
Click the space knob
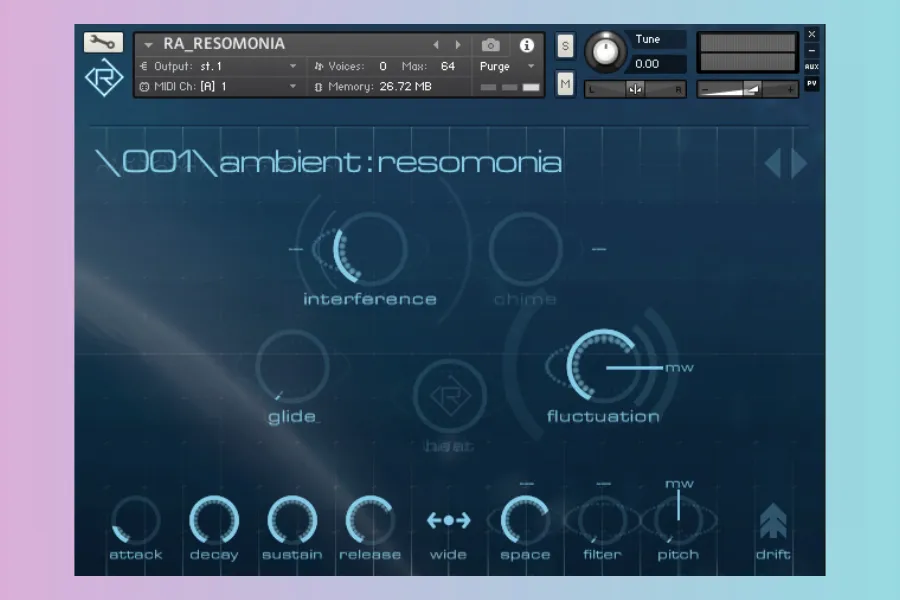pyautogui.click(x=525, y=520)
